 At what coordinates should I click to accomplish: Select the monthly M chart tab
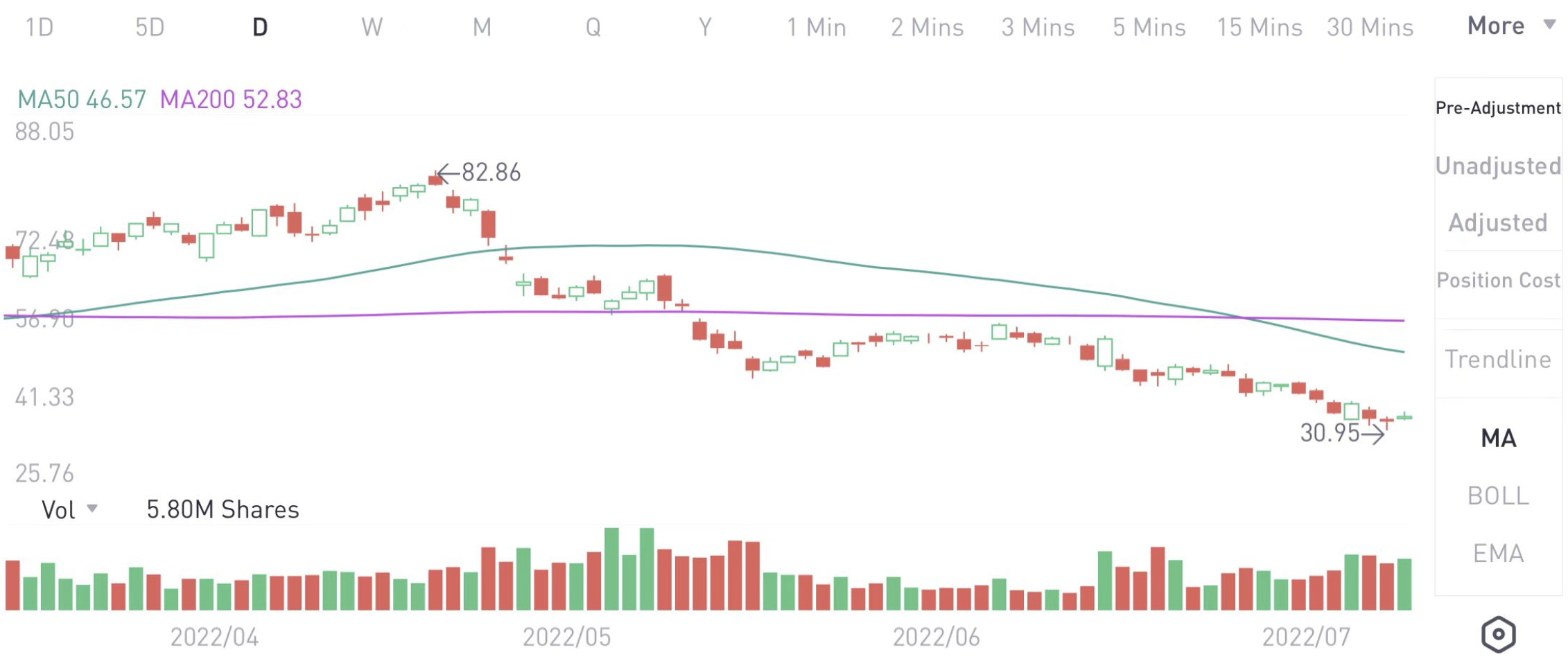pos(482,28)
